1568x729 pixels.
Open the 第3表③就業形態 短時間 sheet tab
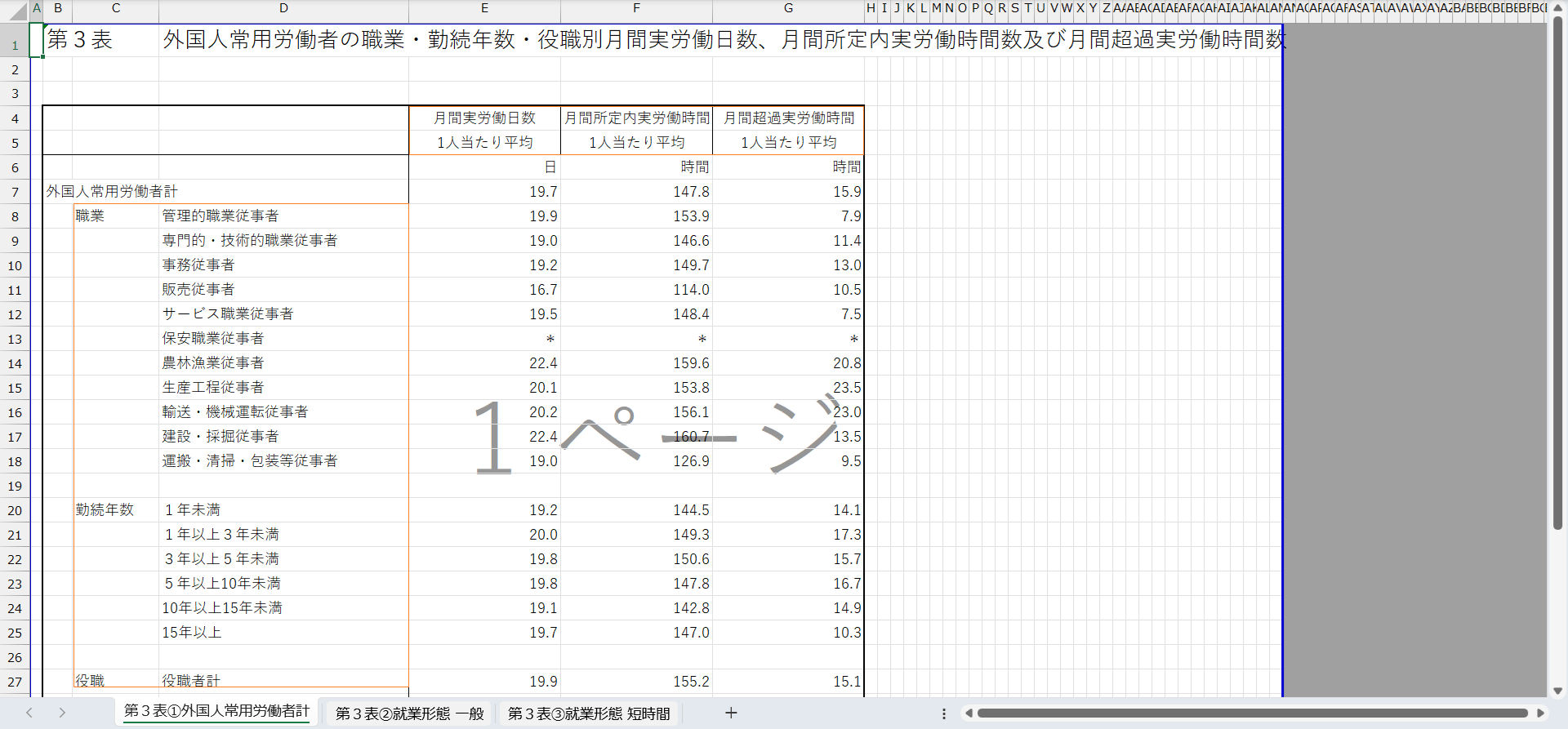pos(589,713)
